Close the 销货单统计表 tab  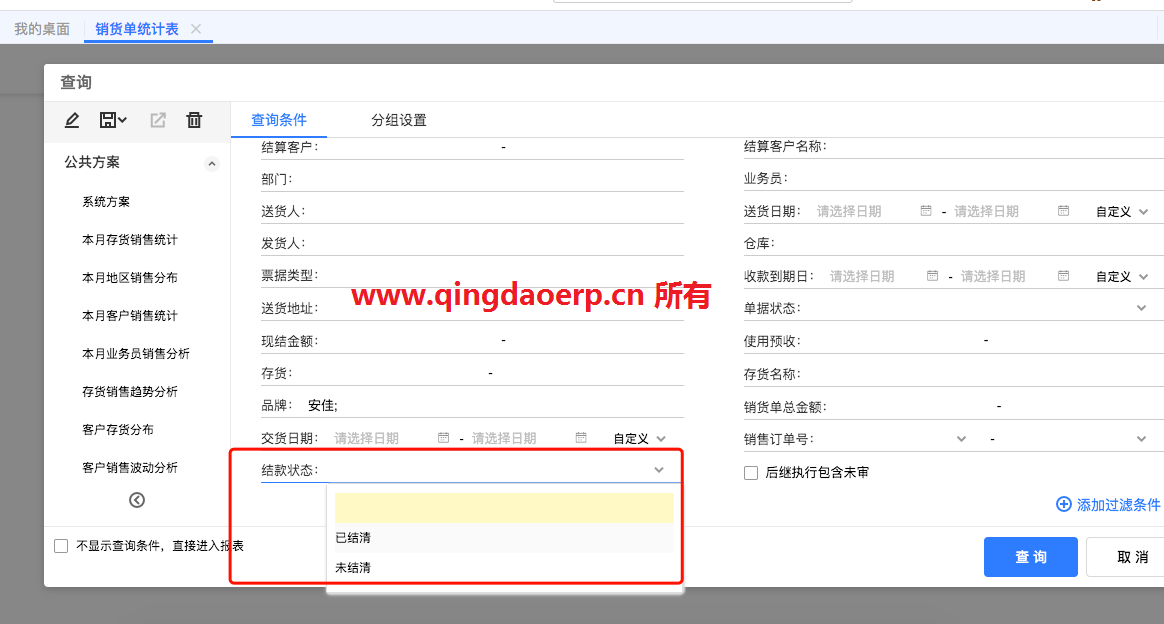click(196, 29)
